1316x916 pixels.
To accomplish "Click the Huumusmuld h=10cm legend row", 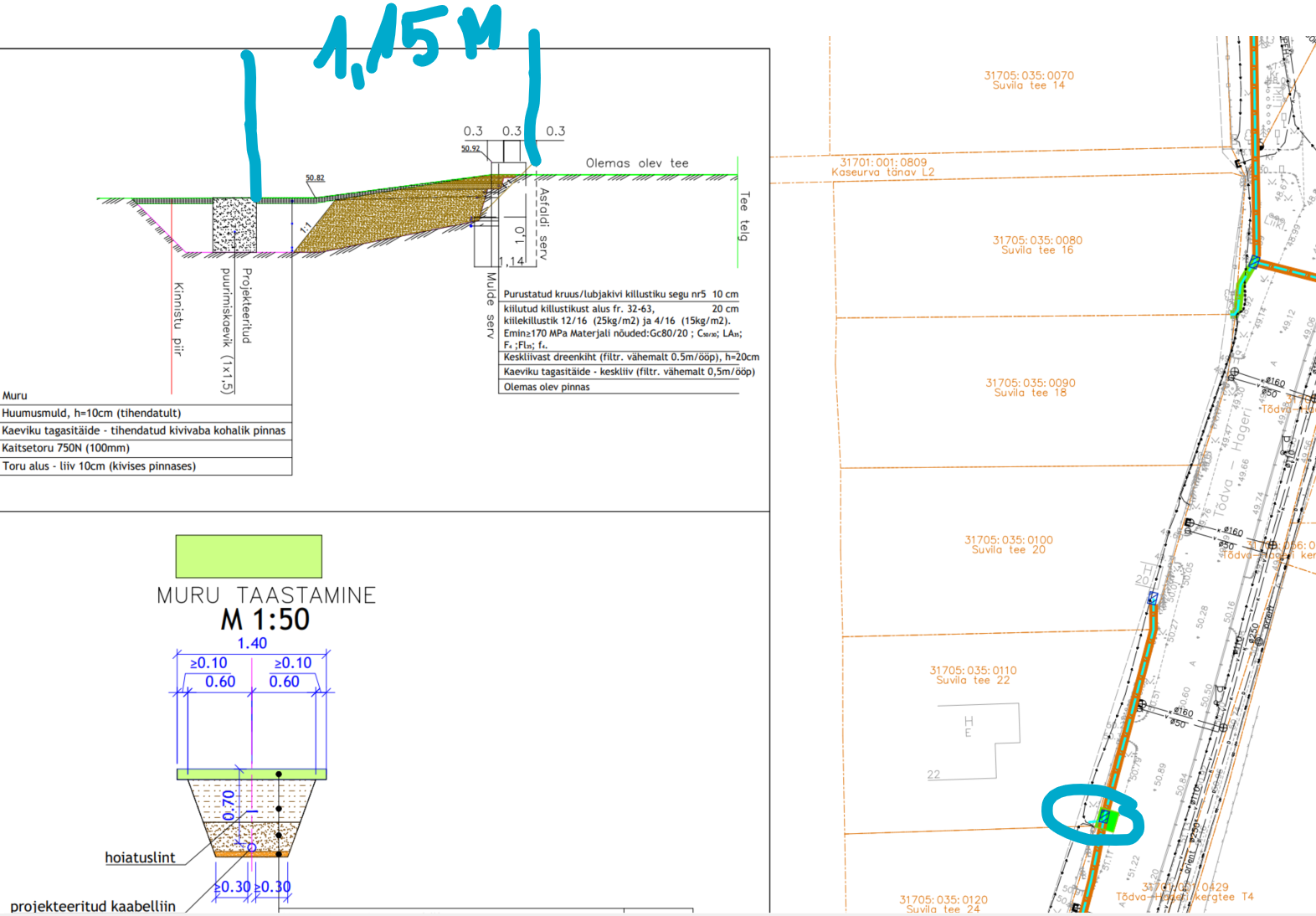I will point(92,413).
